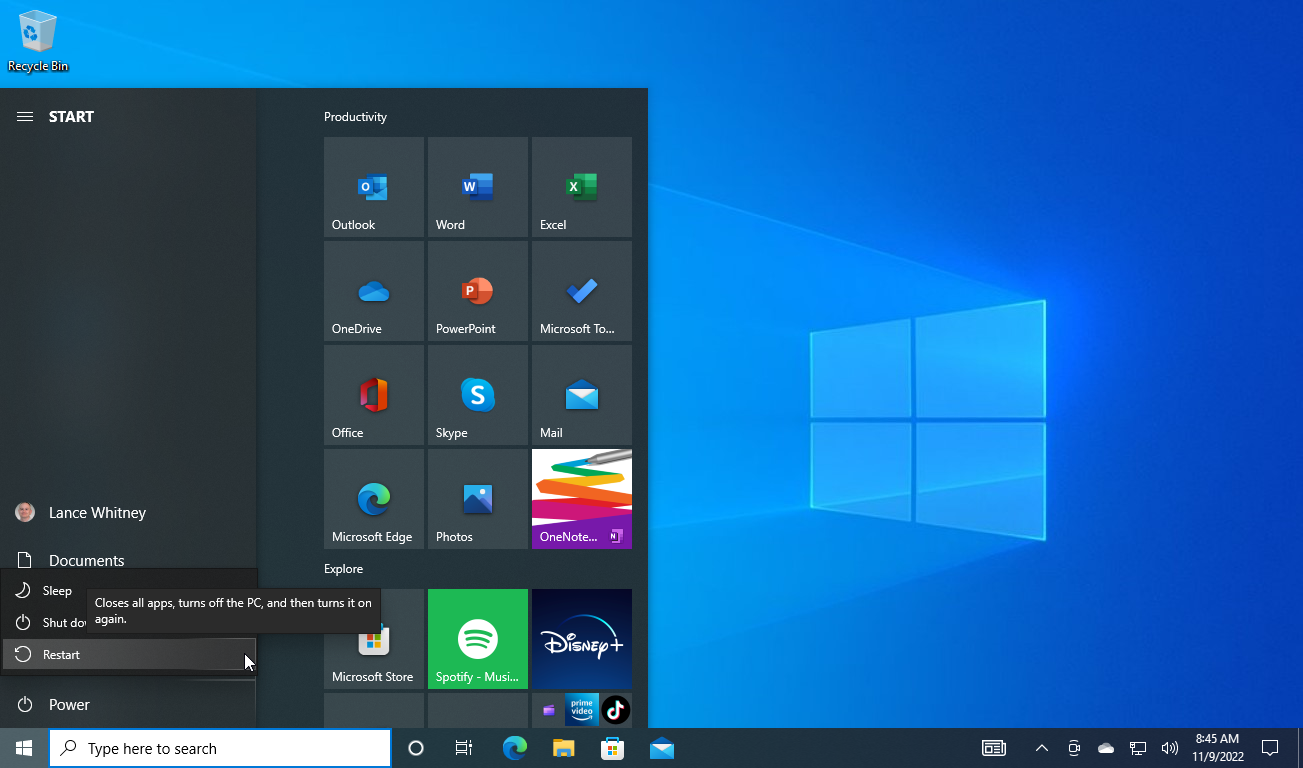Open the Photos tile
Screen dimensions: 1303x768
pos(477,499)
